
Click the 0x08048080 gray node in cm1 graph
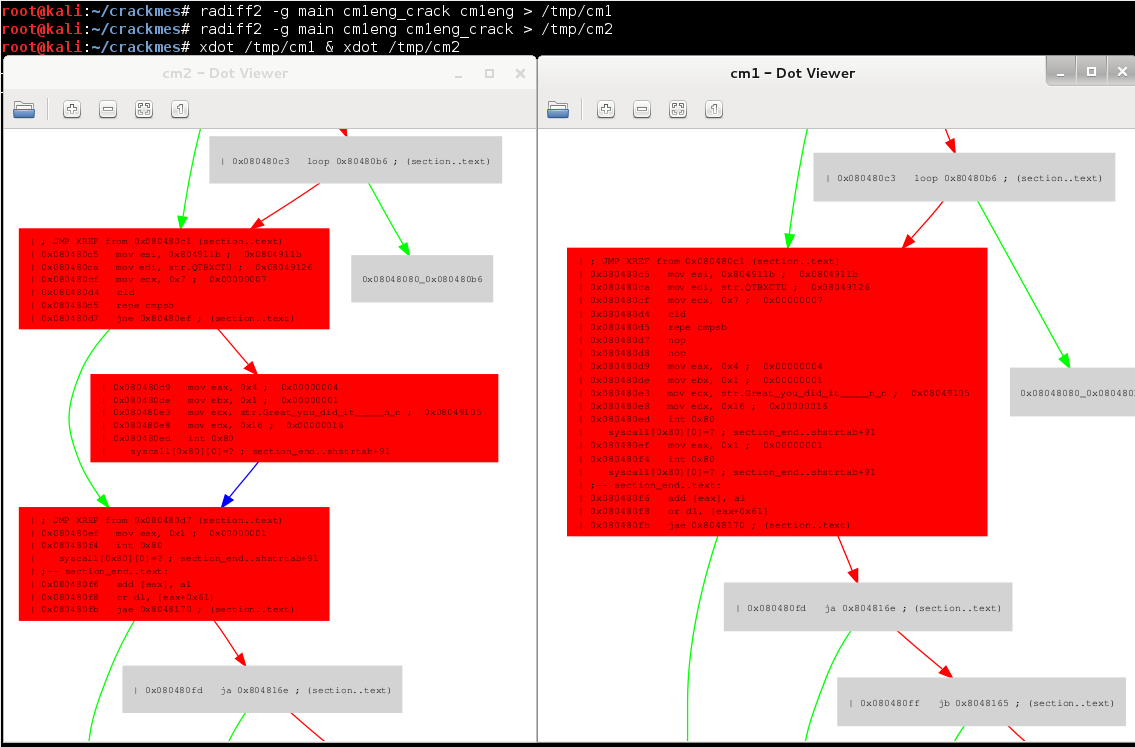(x=1072, y=392)
